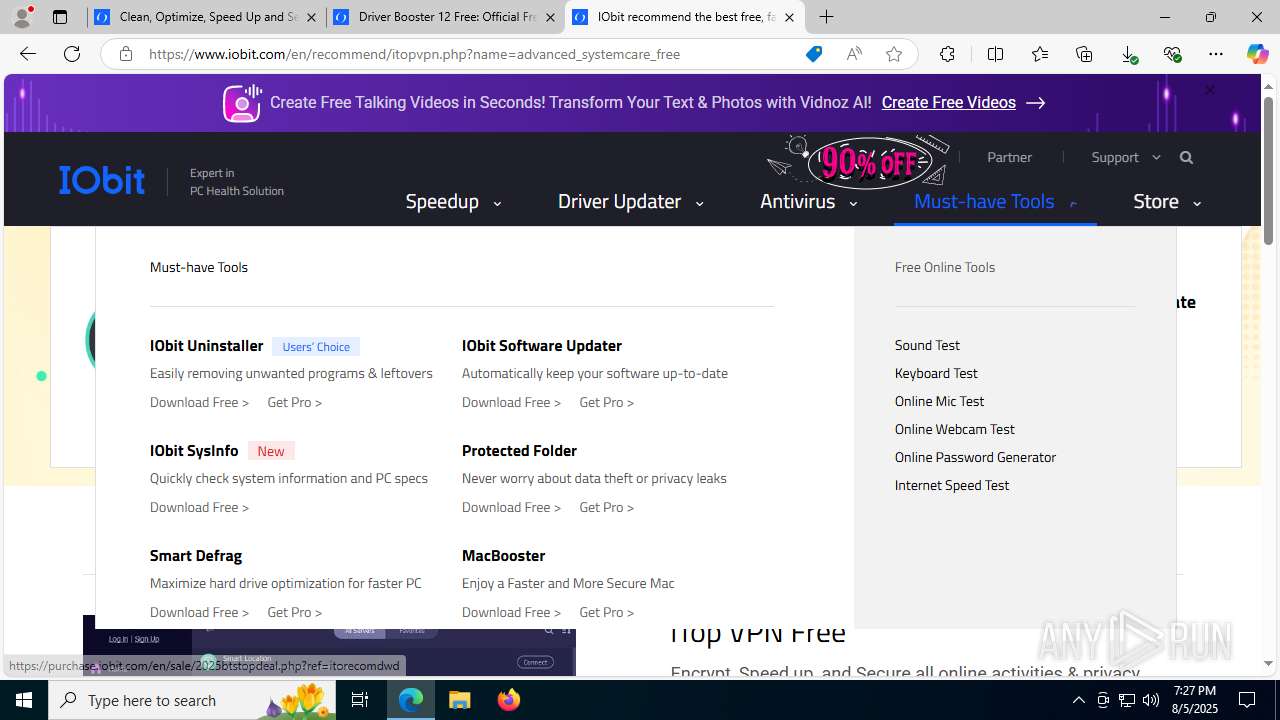The image size is (1280, 720).
Task: Launch Firefox from taskbar
Action: tap(509, 700)
